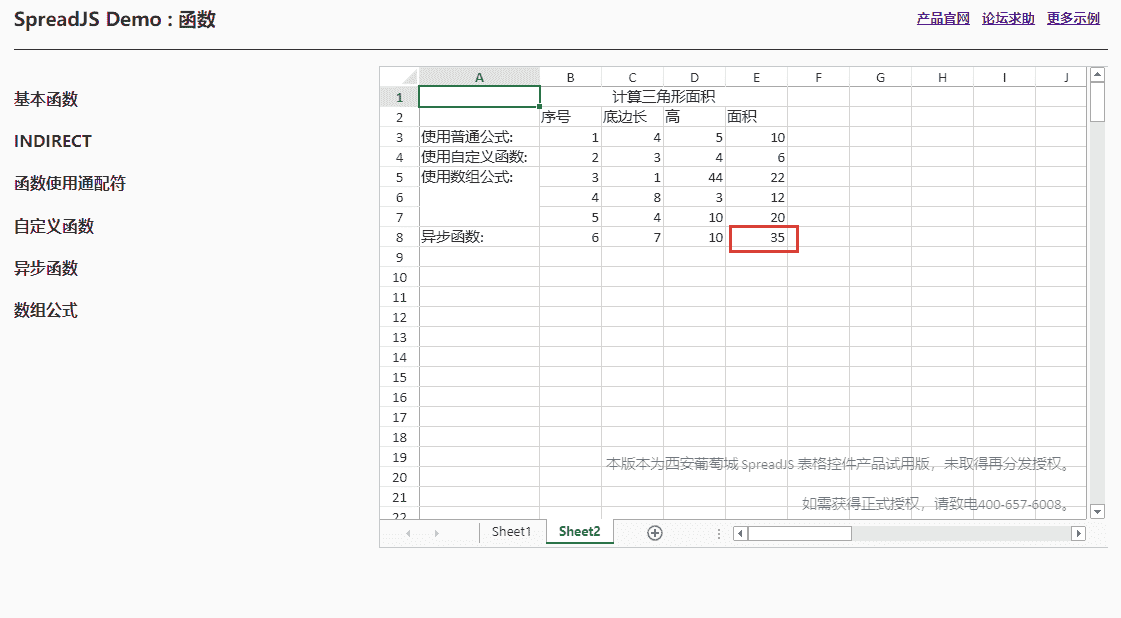The height and width of the screenshot is (618, 1121).
Task: Click sheet tab navigate-right arrow
Action: tap(436, 534)
